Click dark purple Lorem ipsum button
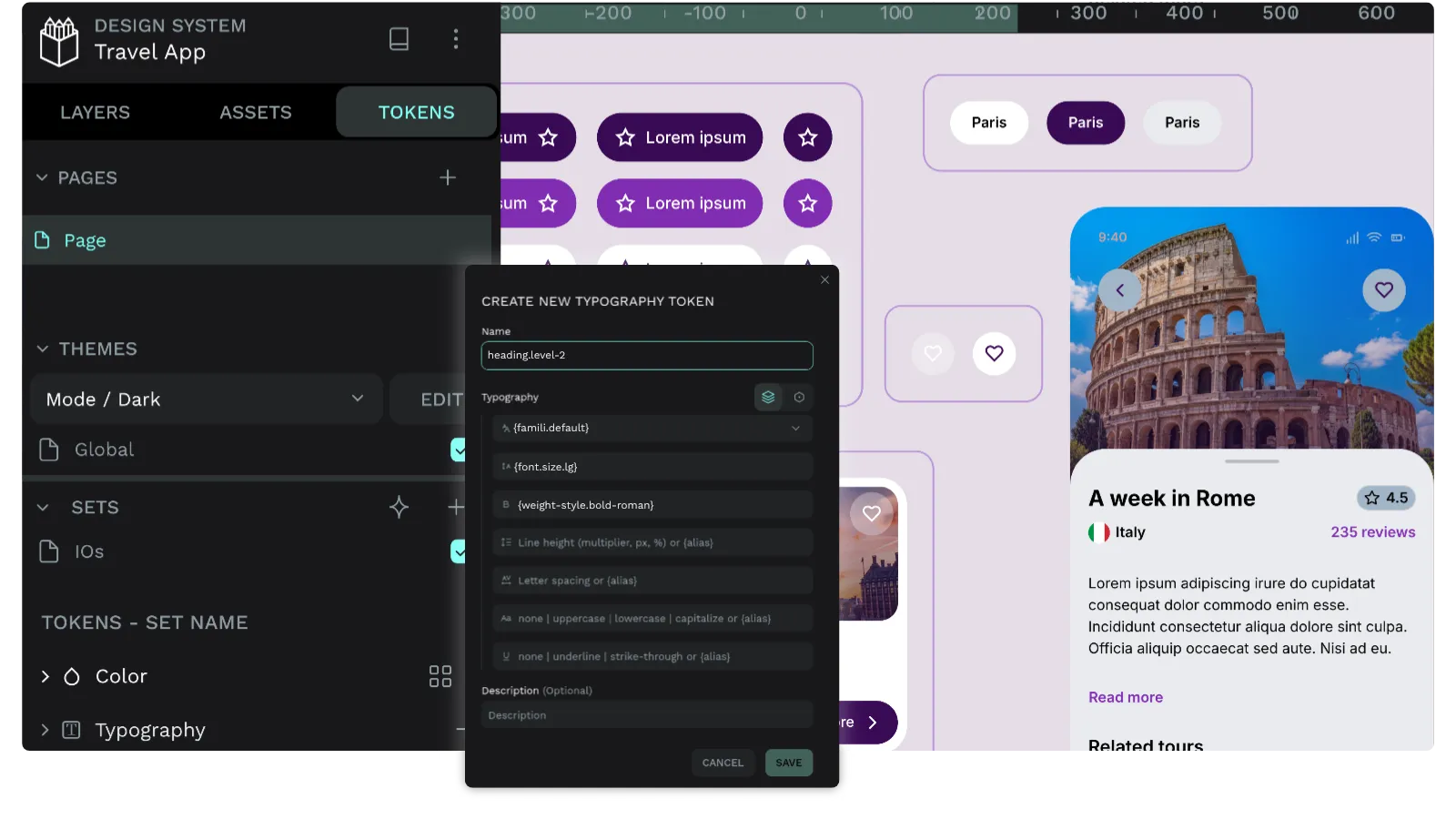Viewport: 1456px width, 819px height. 680,137
